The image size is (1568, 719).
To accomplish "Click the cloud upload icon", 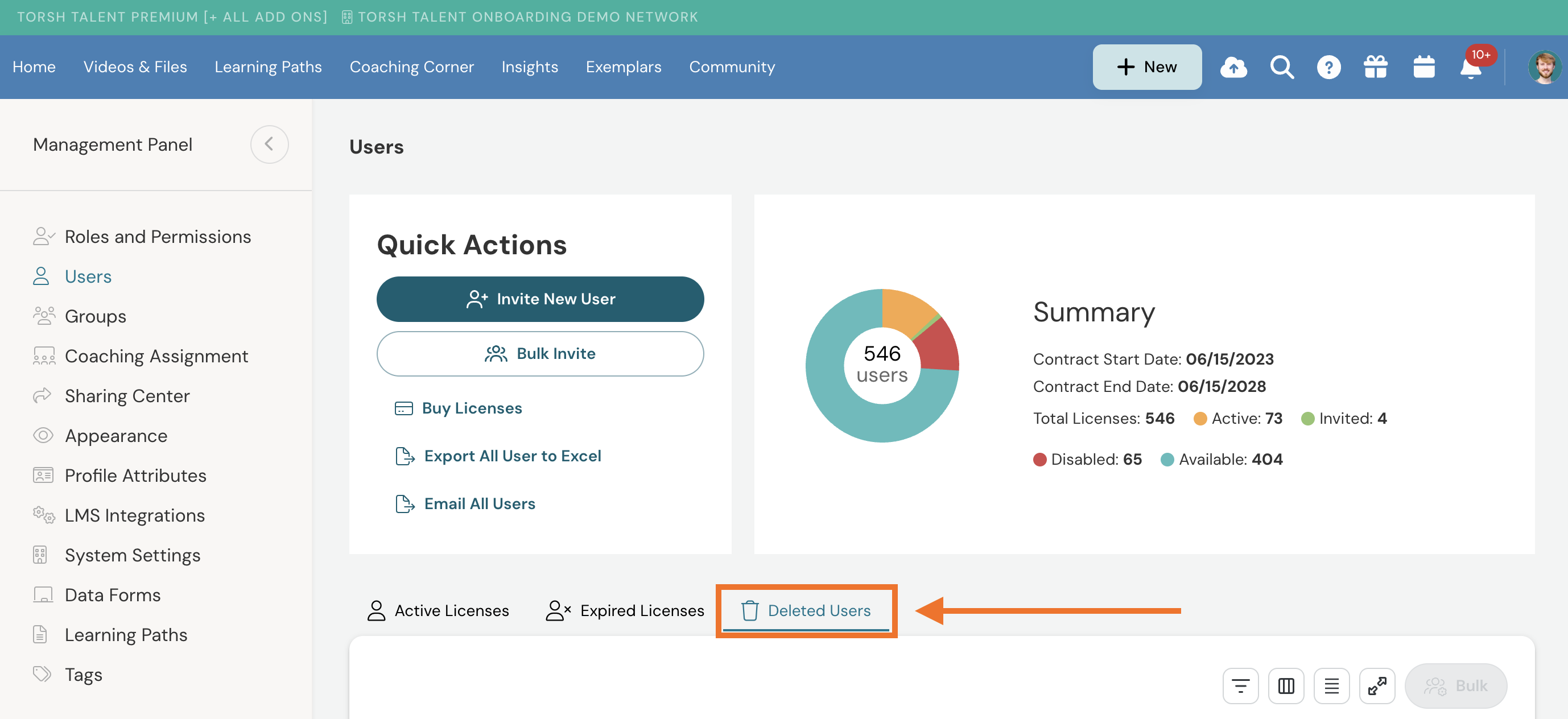I will coord(1233,67).
